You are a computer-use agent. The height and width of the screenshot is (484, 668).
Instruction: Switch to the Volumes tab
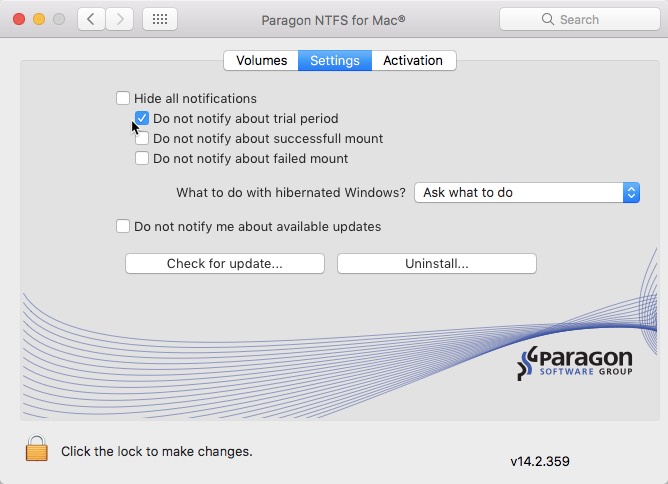click(261, 60)
